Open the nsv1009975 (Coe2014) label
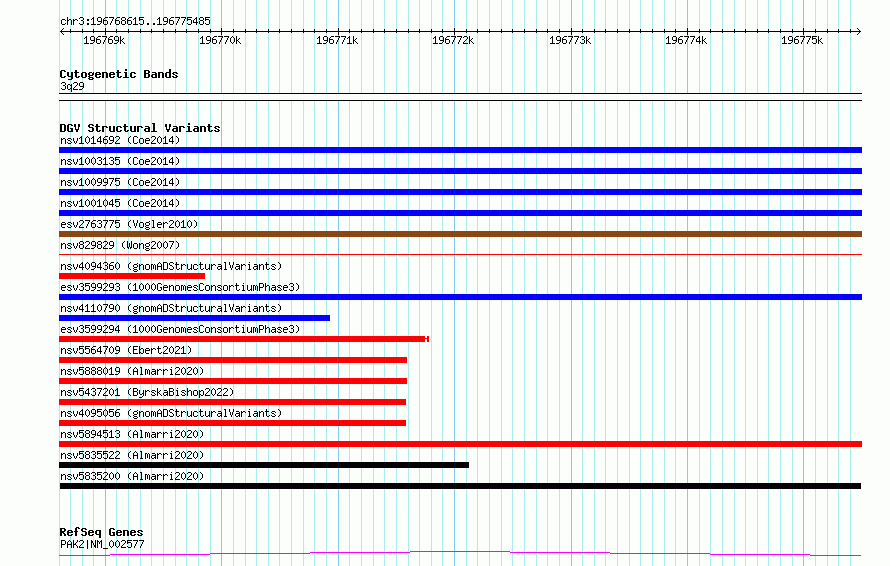Viewport: 890px width, 566px height. tap(120, 182)
